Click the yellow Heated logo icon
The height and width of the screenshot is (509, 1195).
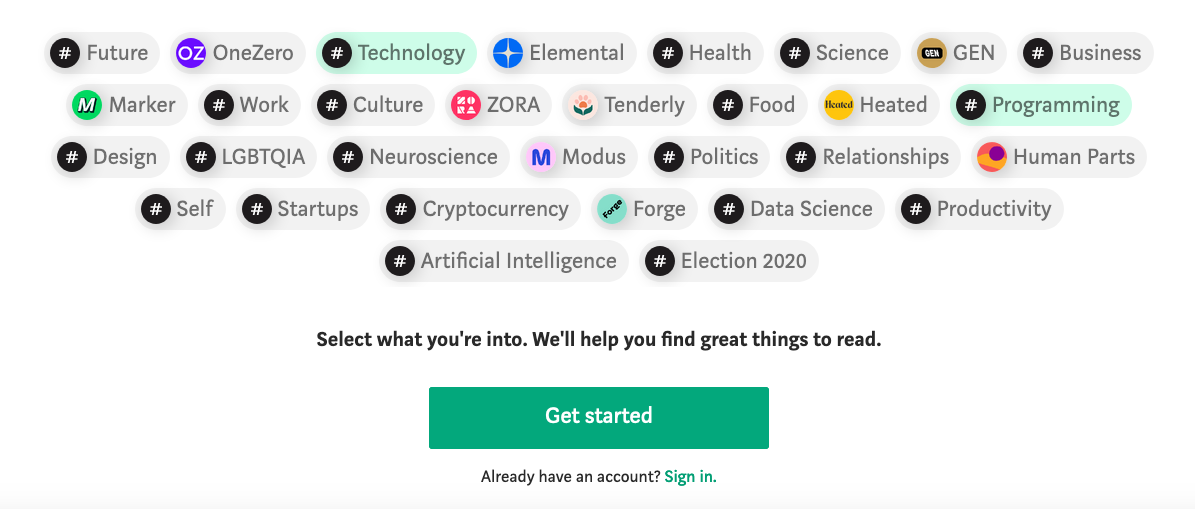point(838,105)
